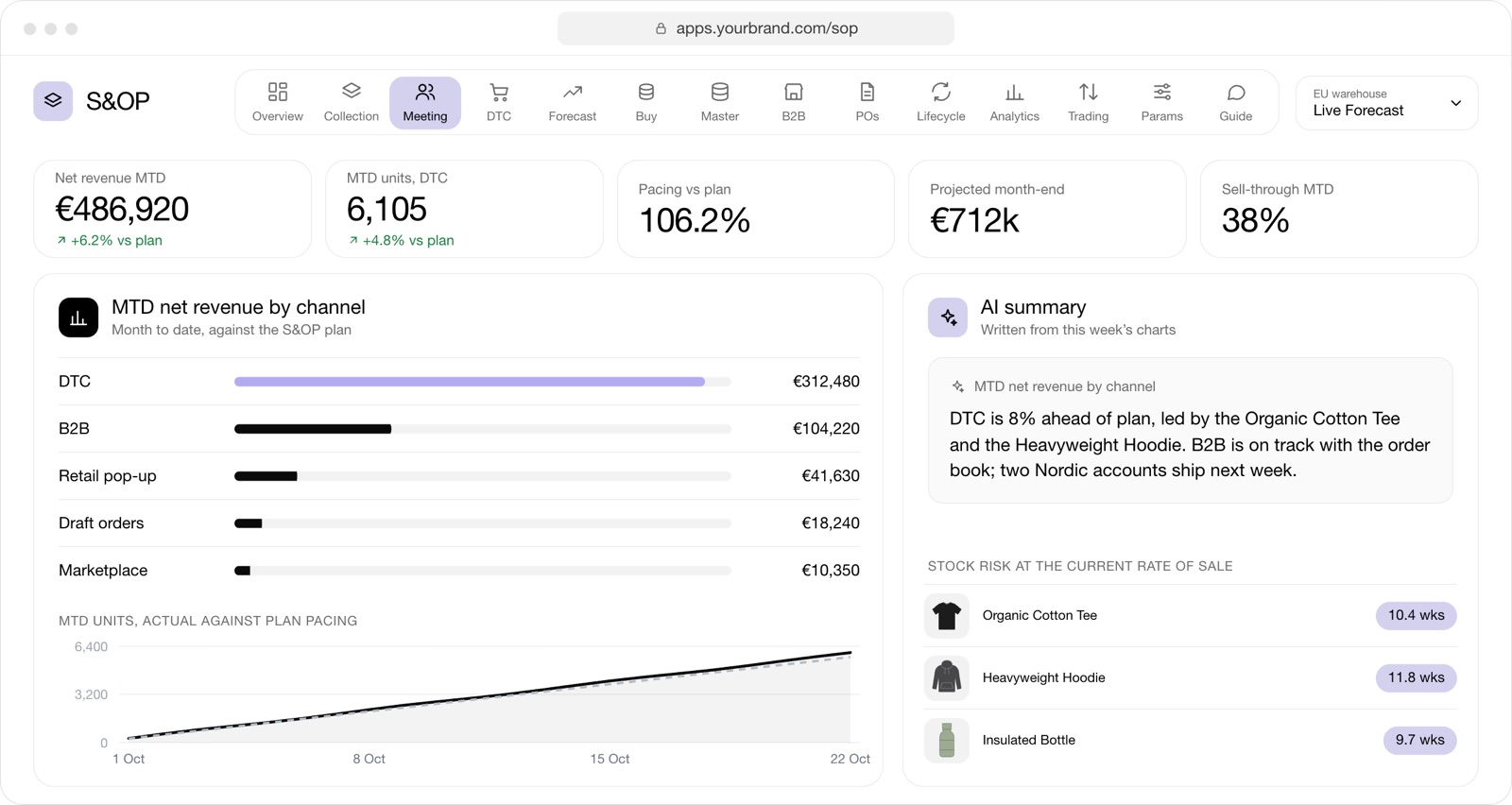Click the 8 Oct axis label
Screen dimensions: 1512x805
tap(369, 759)
